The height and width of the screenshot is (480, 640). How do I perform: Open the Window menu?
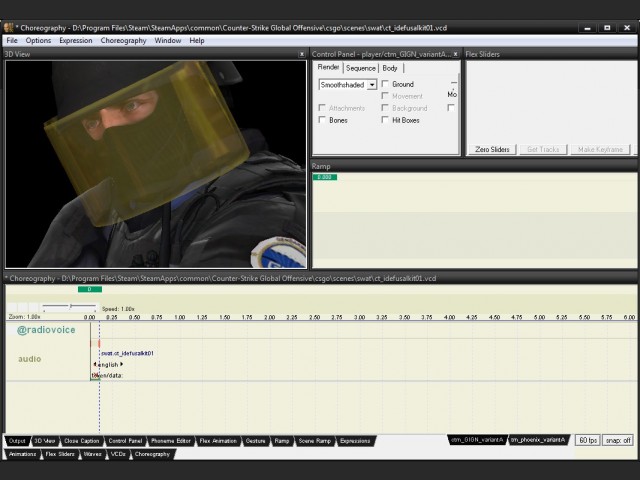pyautogui.click(x=168, y=40)
